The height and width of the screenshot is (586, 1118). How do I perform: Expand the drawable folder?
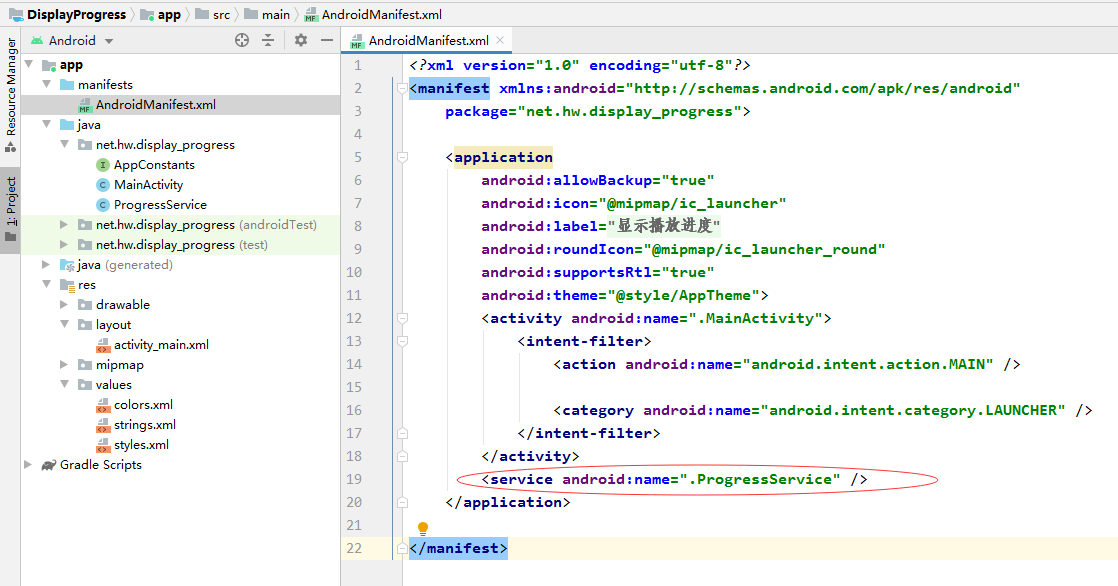pyautogui.click(x=65, y=304)
